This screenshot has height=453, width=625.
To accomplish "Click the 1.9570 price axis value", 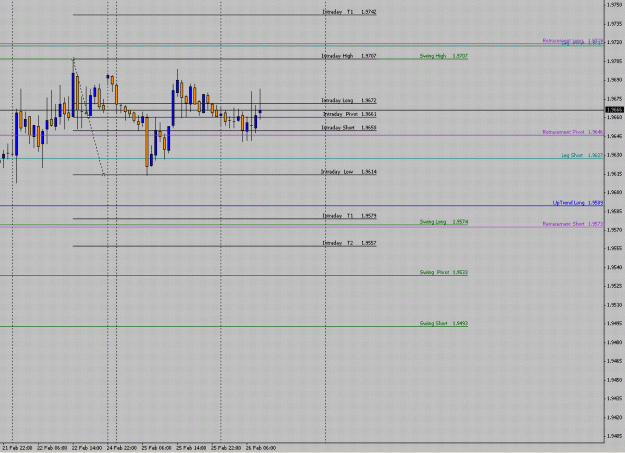I will pyautogui.click(x=614, y=230).
